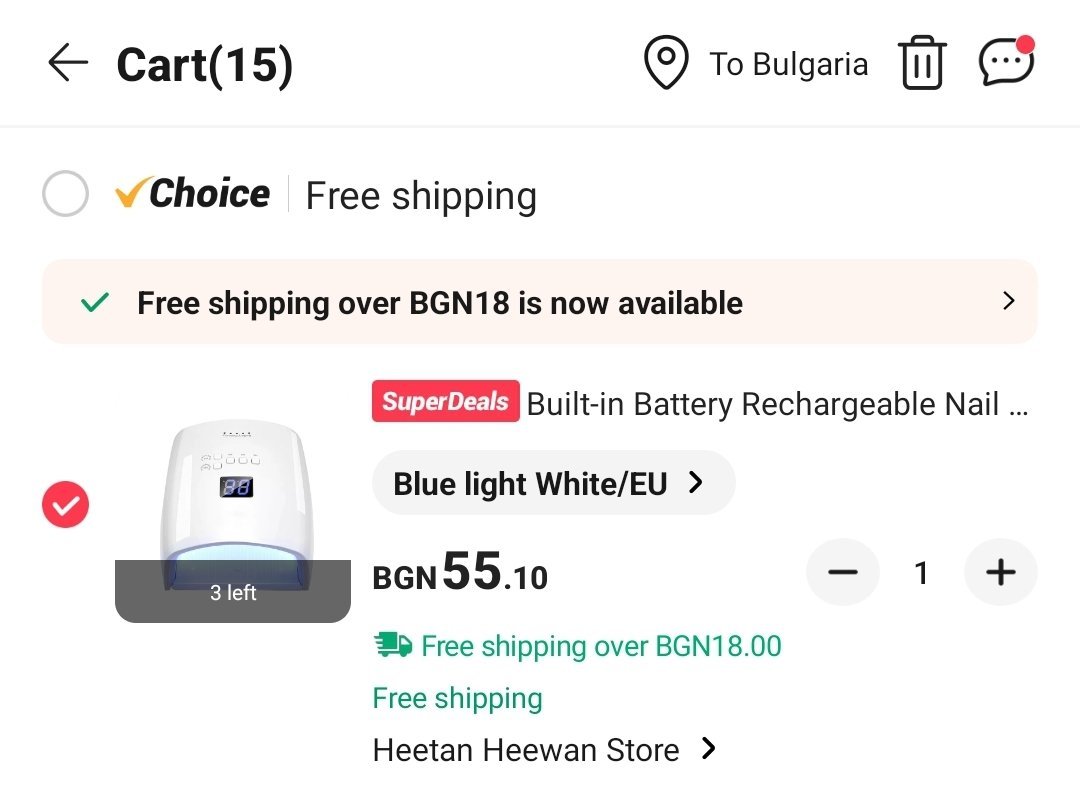Viewport: 1080px width, 792px height.
Task: Open the chat messages icon
Action: point(1004,63)
